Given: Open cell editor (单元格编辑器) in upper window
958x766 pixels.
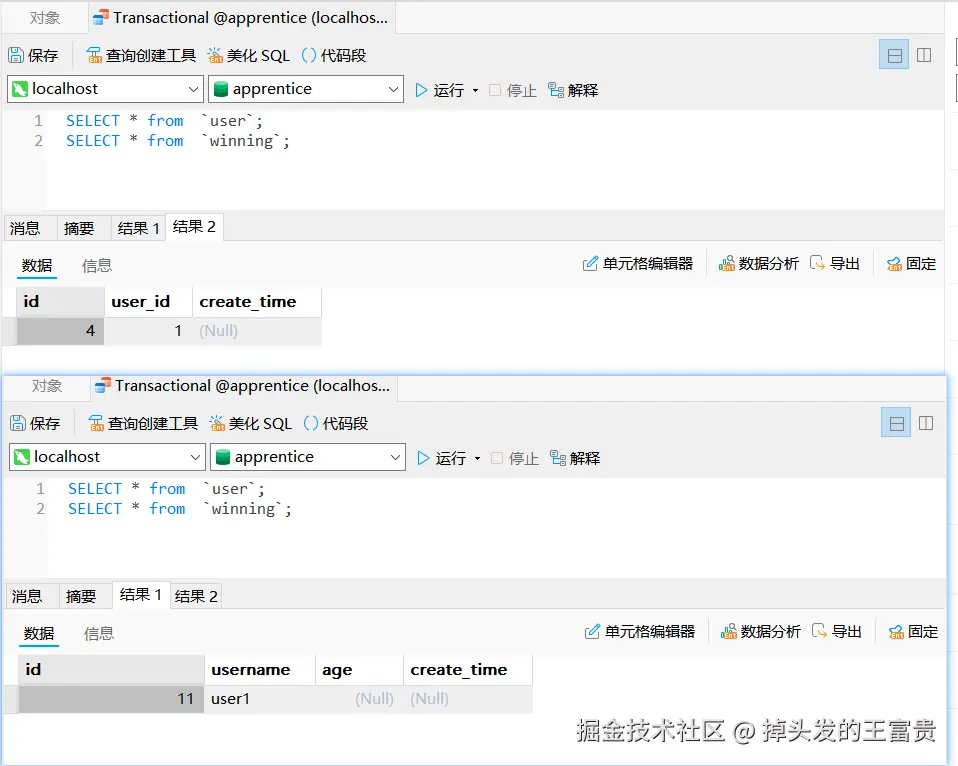Looking at the screenshot, I should click(638, 264).
